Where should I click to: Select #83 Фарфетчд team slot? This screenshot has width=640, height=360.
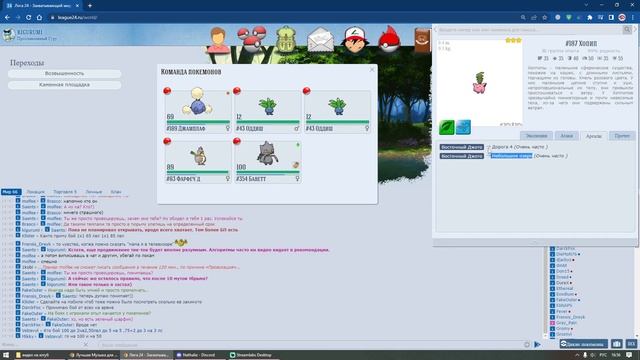click(198, 161)
